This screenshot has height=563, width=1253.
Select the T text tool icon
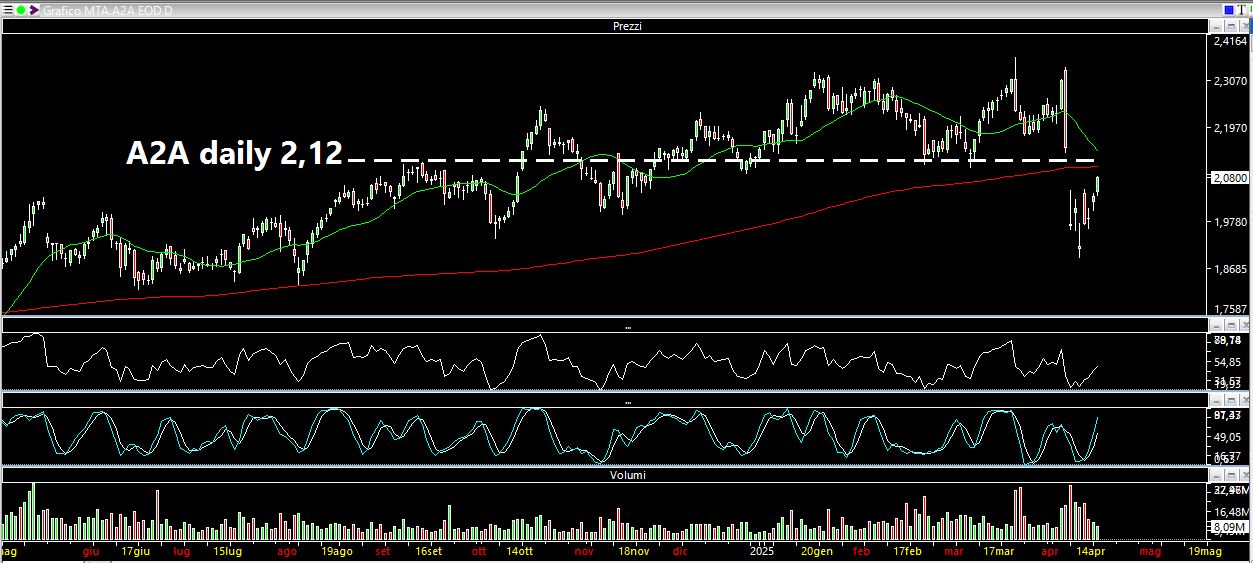click(1241, 10)
